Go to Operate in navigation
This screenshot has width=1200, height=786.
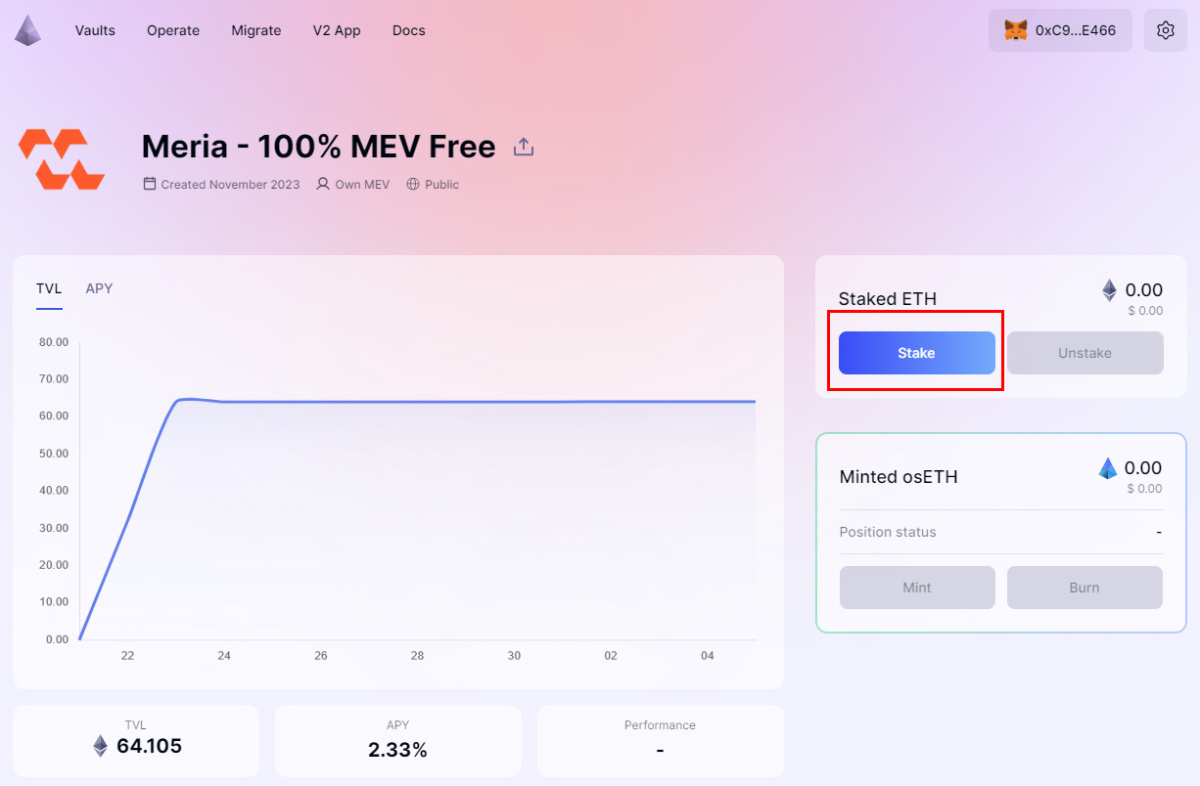point(173,30)
